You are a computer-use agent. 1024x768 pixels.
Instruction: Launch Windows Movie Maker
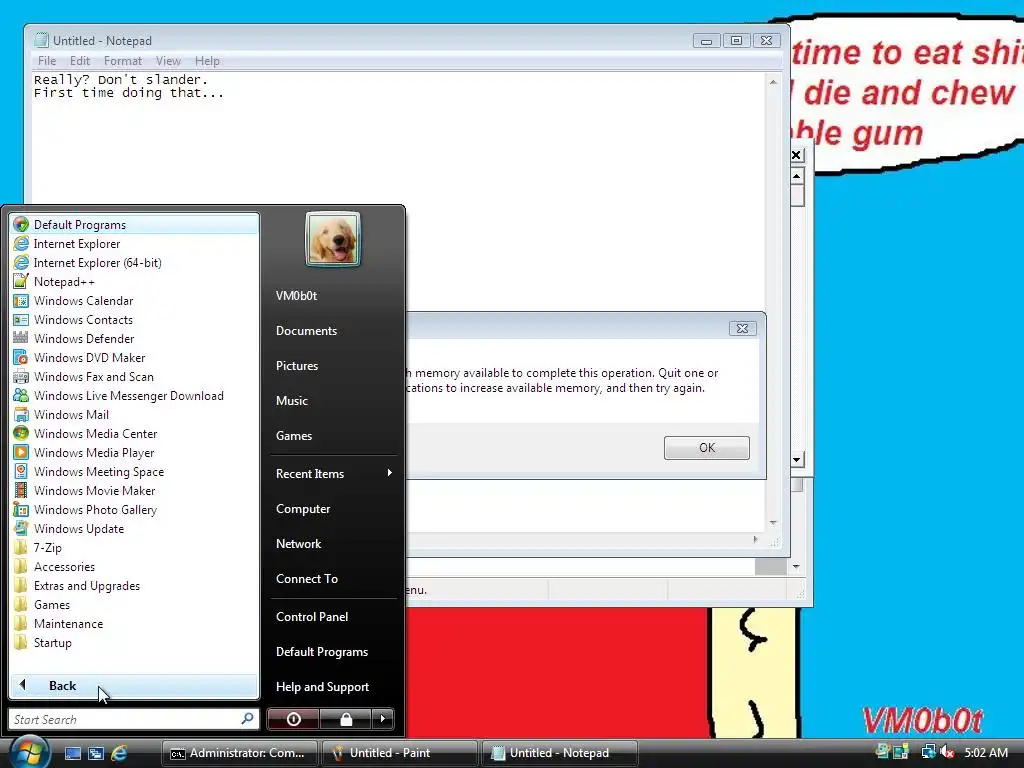[x=135, y=490]
